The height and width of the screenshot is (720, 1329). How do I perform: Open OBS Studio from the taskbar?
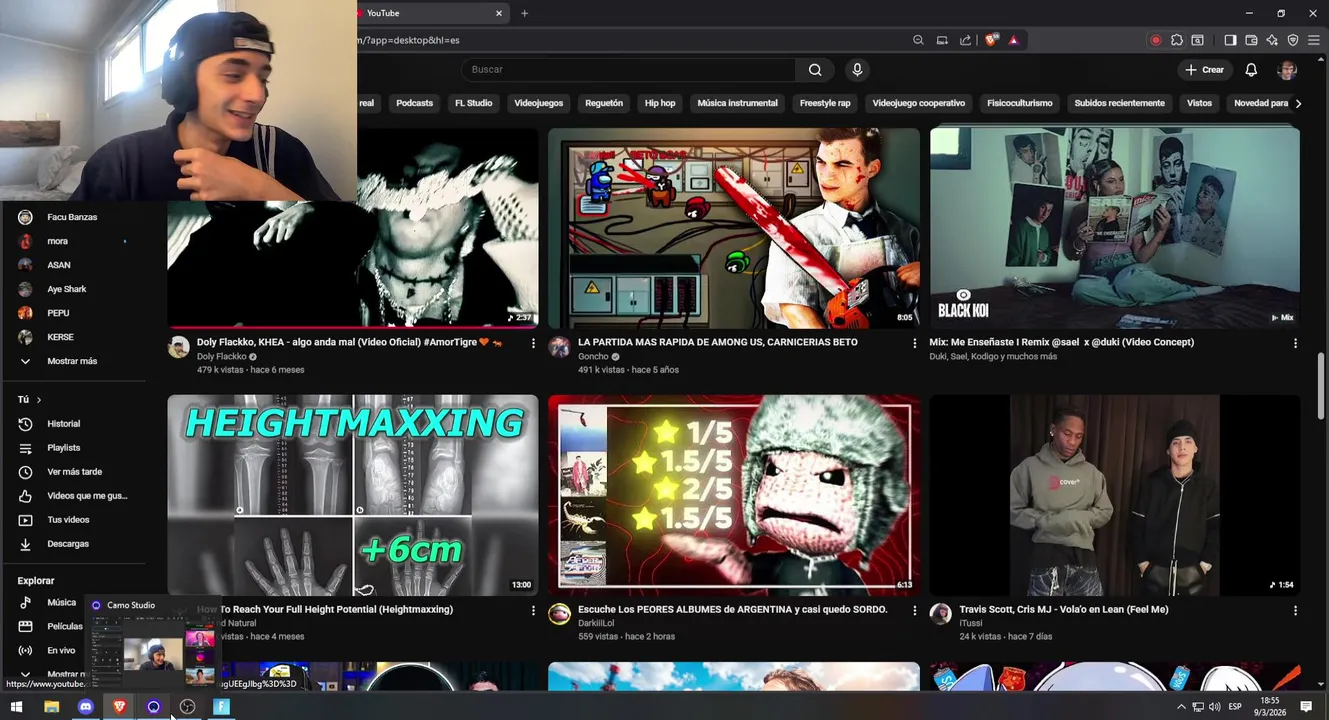(x=187, y=707)
